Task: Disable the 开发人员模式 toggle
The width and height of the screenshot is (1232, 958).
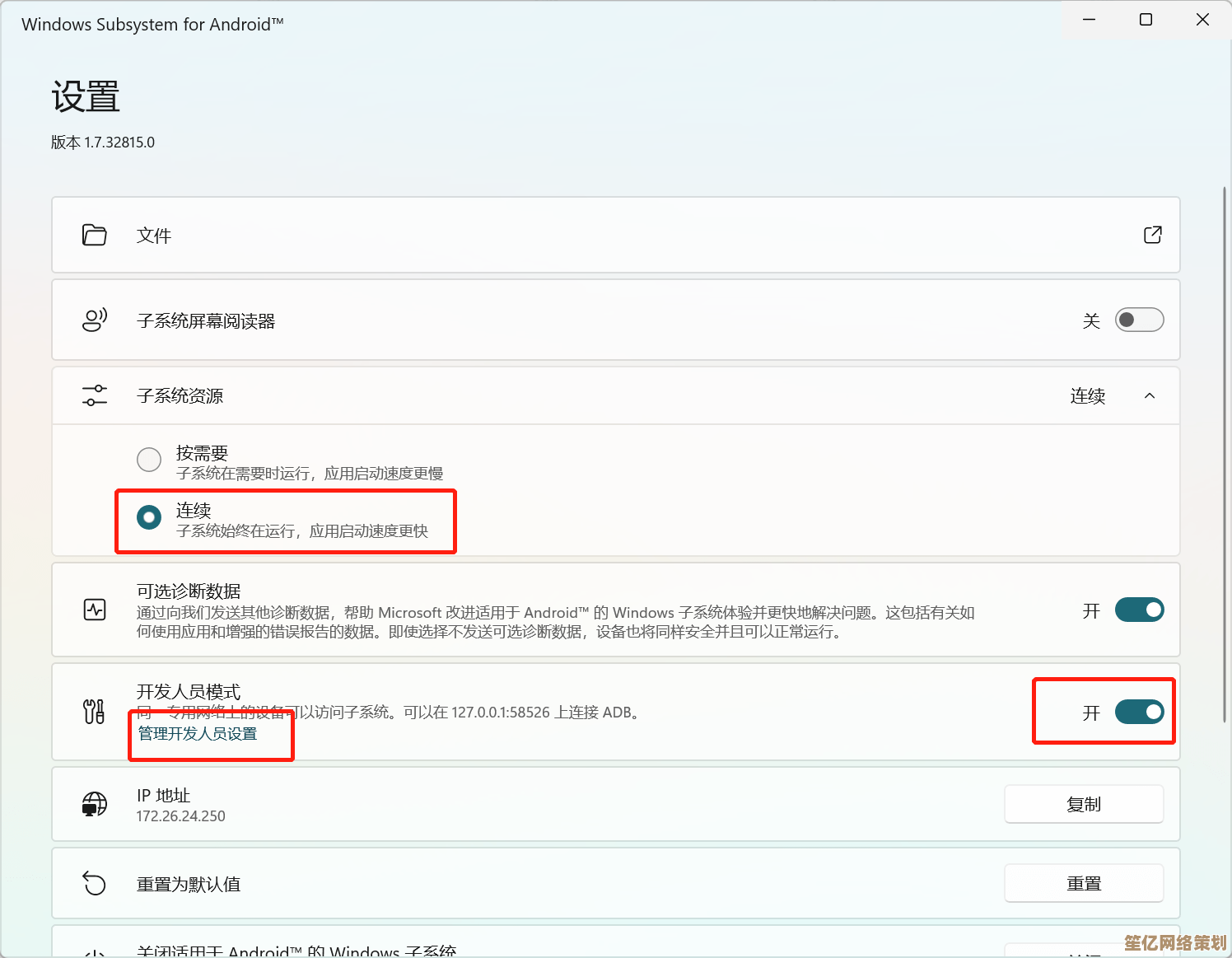Action: pos(1139,712)
